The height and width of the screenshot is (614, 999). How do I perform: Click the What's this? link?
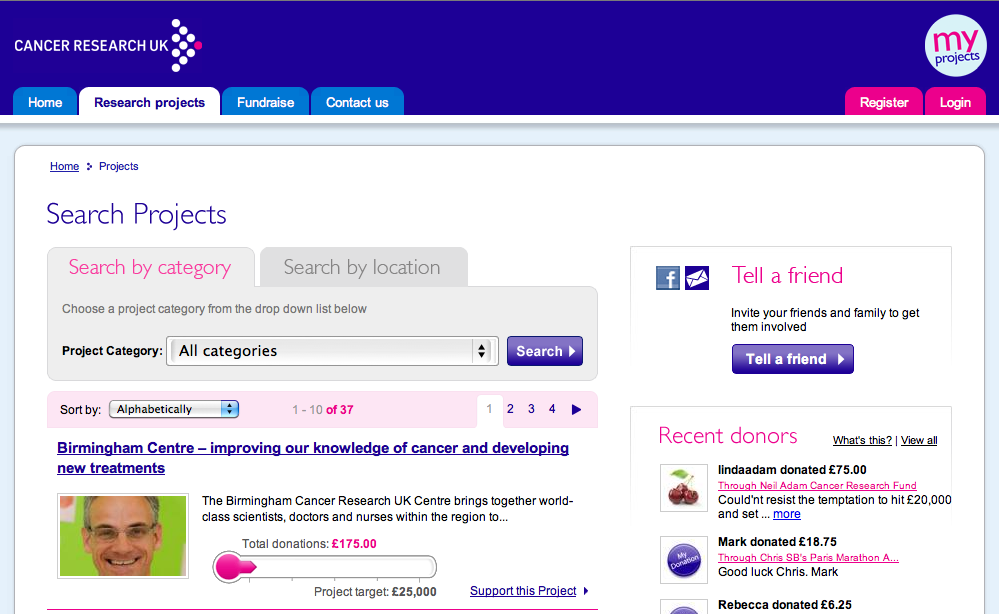[x=862, y=440]
